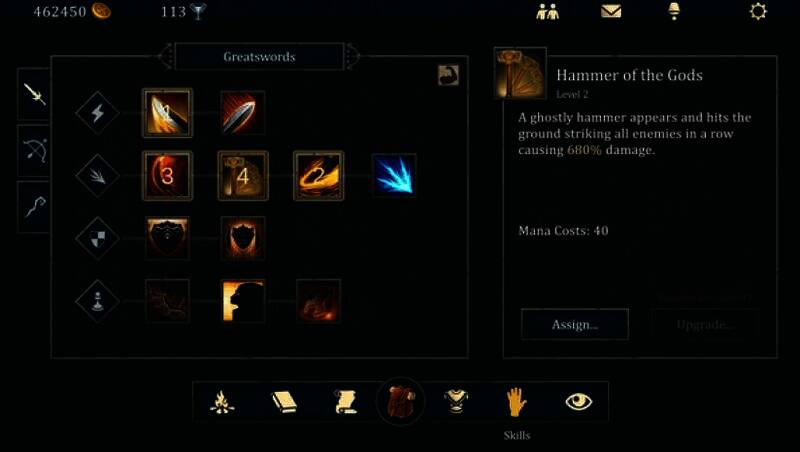
Task: Select the Greatswords sword weapon tab
Action: click(x=34, y=95)
